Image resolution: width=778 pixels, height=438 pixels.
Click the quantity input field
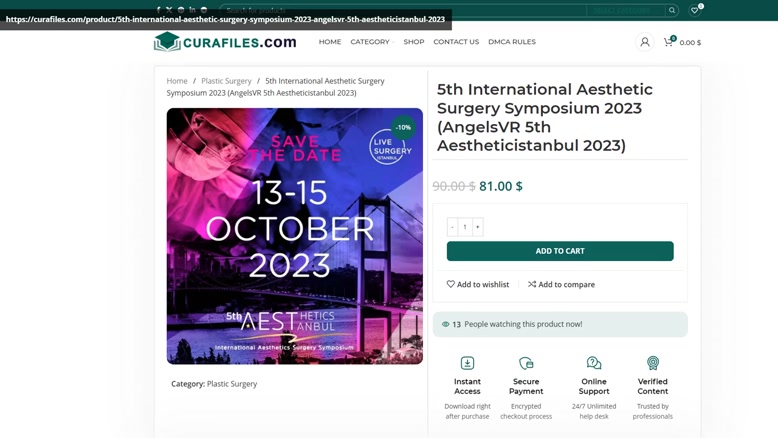coord(465,227)
